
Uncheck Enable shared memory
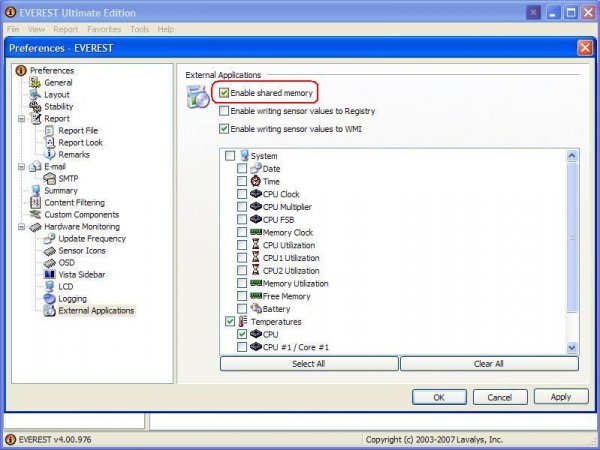[x=224, y=93]
